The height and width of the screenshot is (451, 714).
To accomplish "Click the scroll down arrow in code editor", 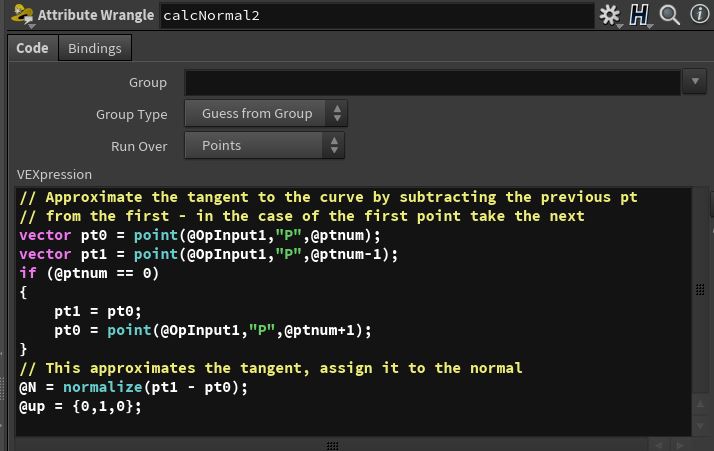I will tap(700, 427).
